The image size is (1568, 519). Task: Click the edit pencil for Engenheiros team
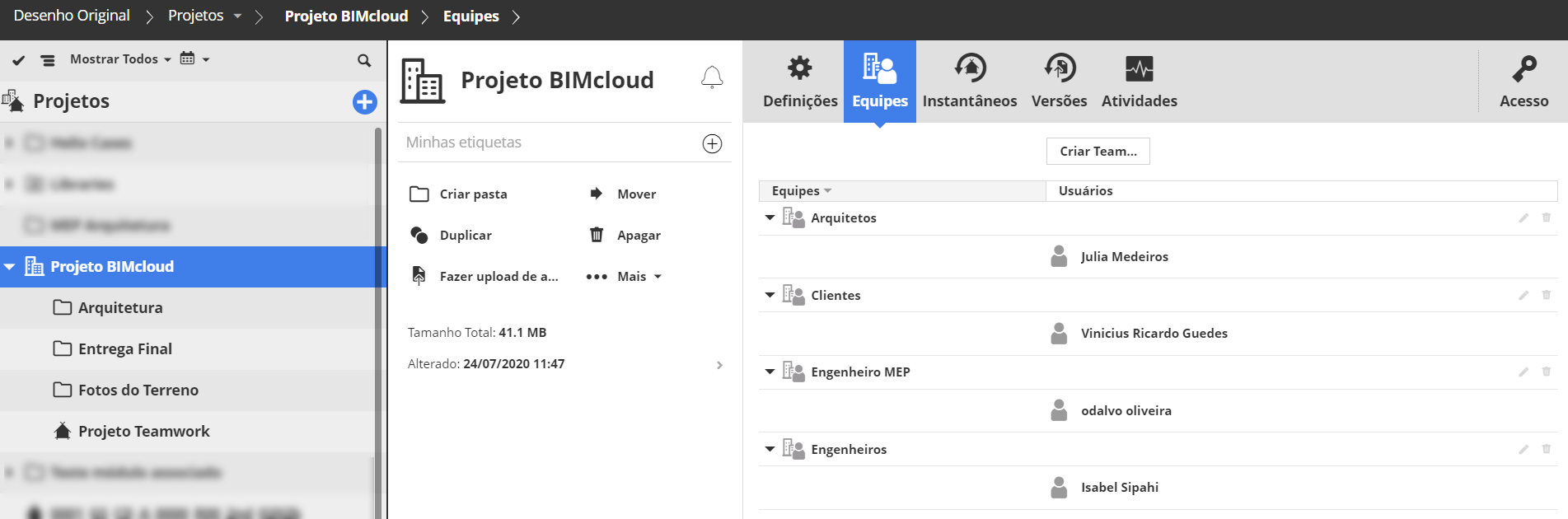pyautogui.click(x=1524, y=450)
